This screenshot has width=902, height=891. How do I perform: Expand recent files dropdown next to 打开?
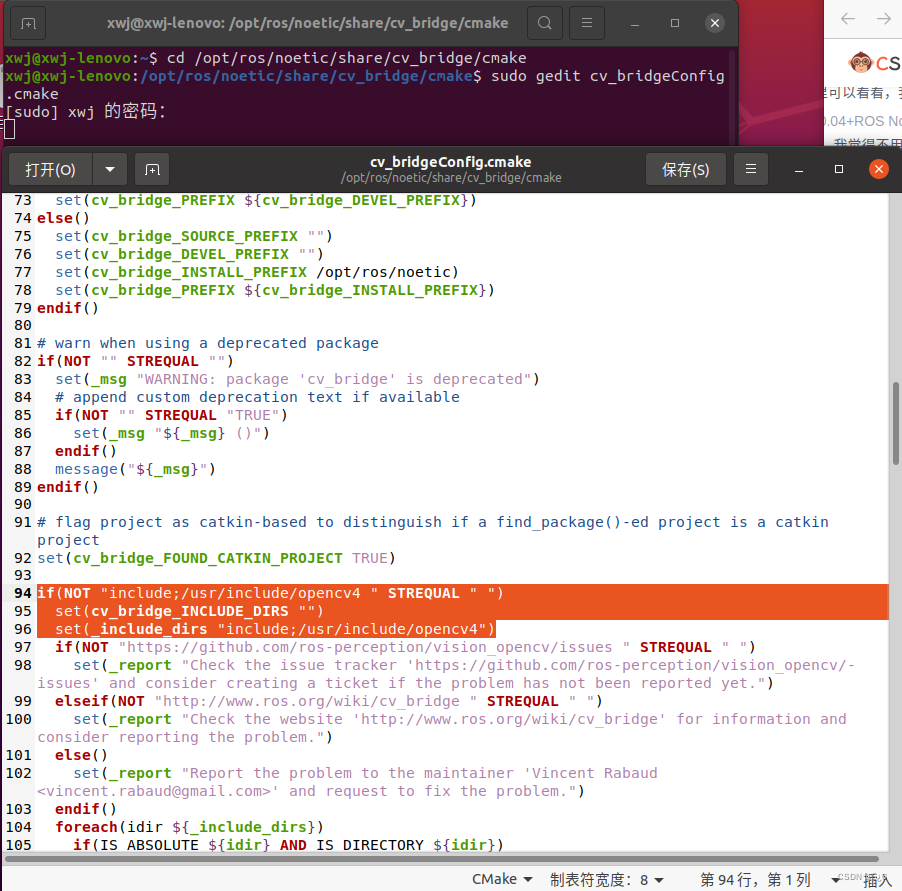(110, 170)
